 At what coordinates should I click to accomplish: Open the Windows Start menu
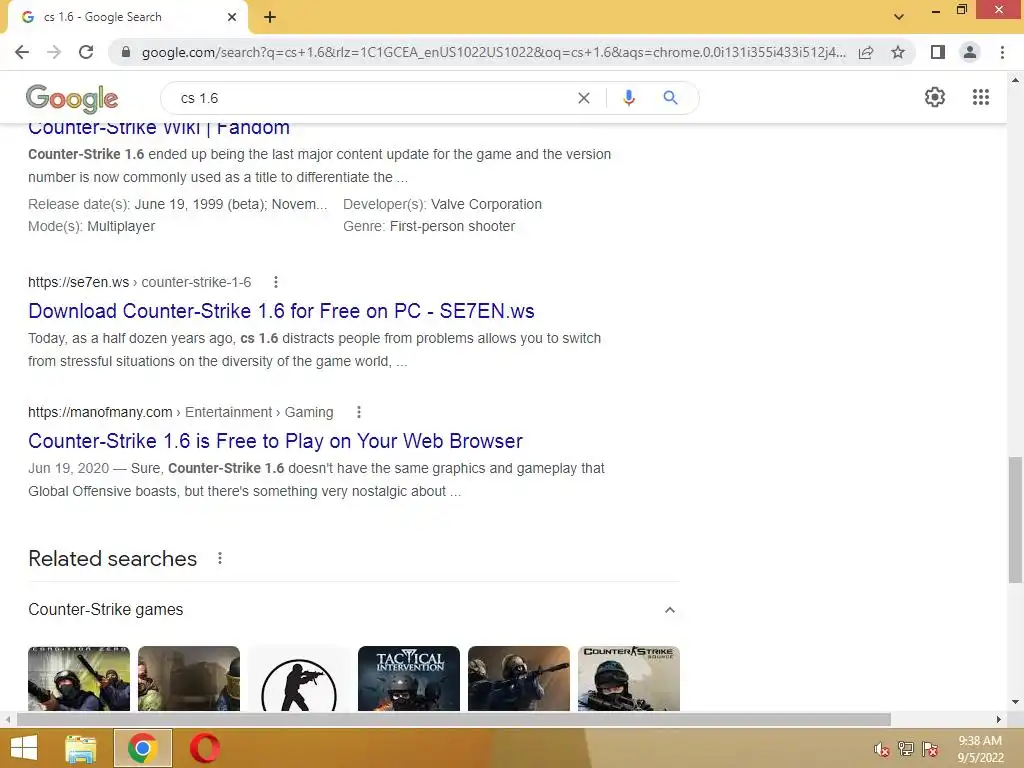tap(24, 748)
